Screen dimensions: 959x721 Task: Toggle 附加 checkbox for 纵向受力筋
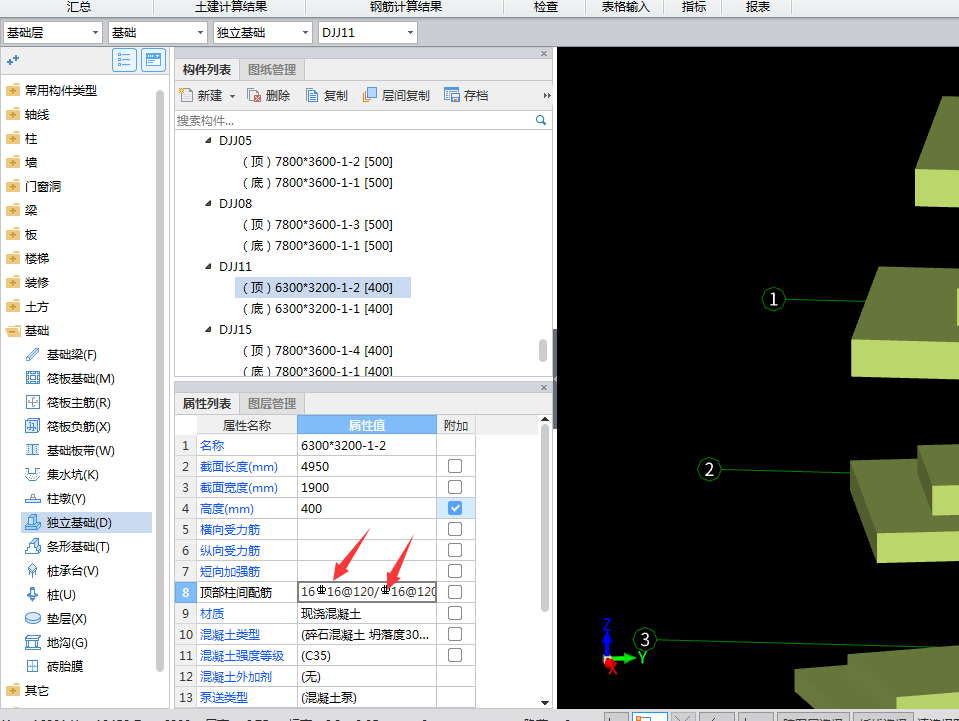coord(454,550)
